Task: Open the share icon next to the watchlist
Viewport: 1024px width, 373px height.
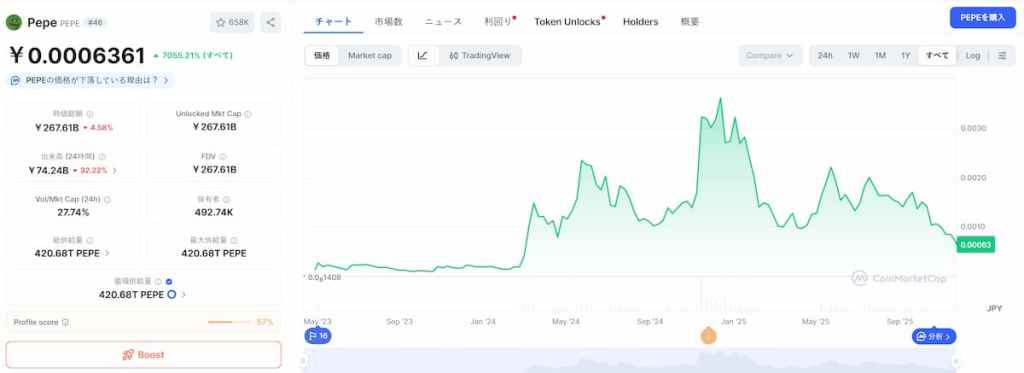Action: [270, 22]
